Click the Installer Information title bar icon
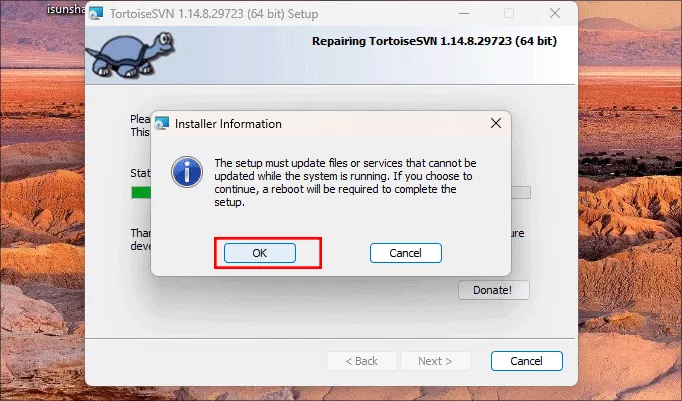The height and width of the screenshot is (401, 682). (162, 124)
